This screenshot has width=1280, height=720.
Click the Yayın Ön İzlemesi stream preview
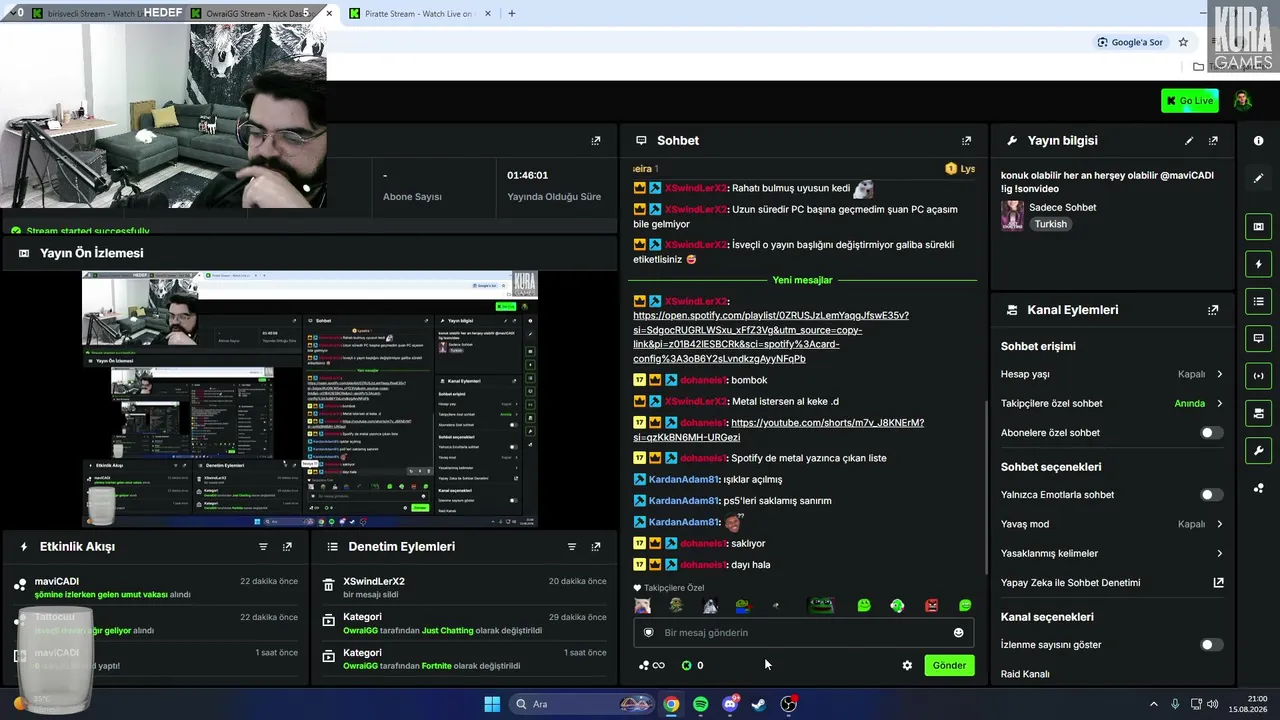(310, 399)
